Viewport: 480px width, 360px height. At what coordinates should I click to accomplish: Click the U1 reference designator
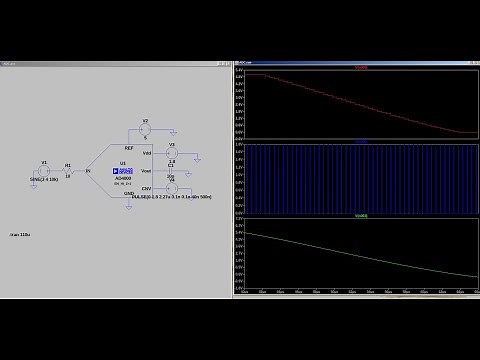pyautogui.click(x=123, y=163)
